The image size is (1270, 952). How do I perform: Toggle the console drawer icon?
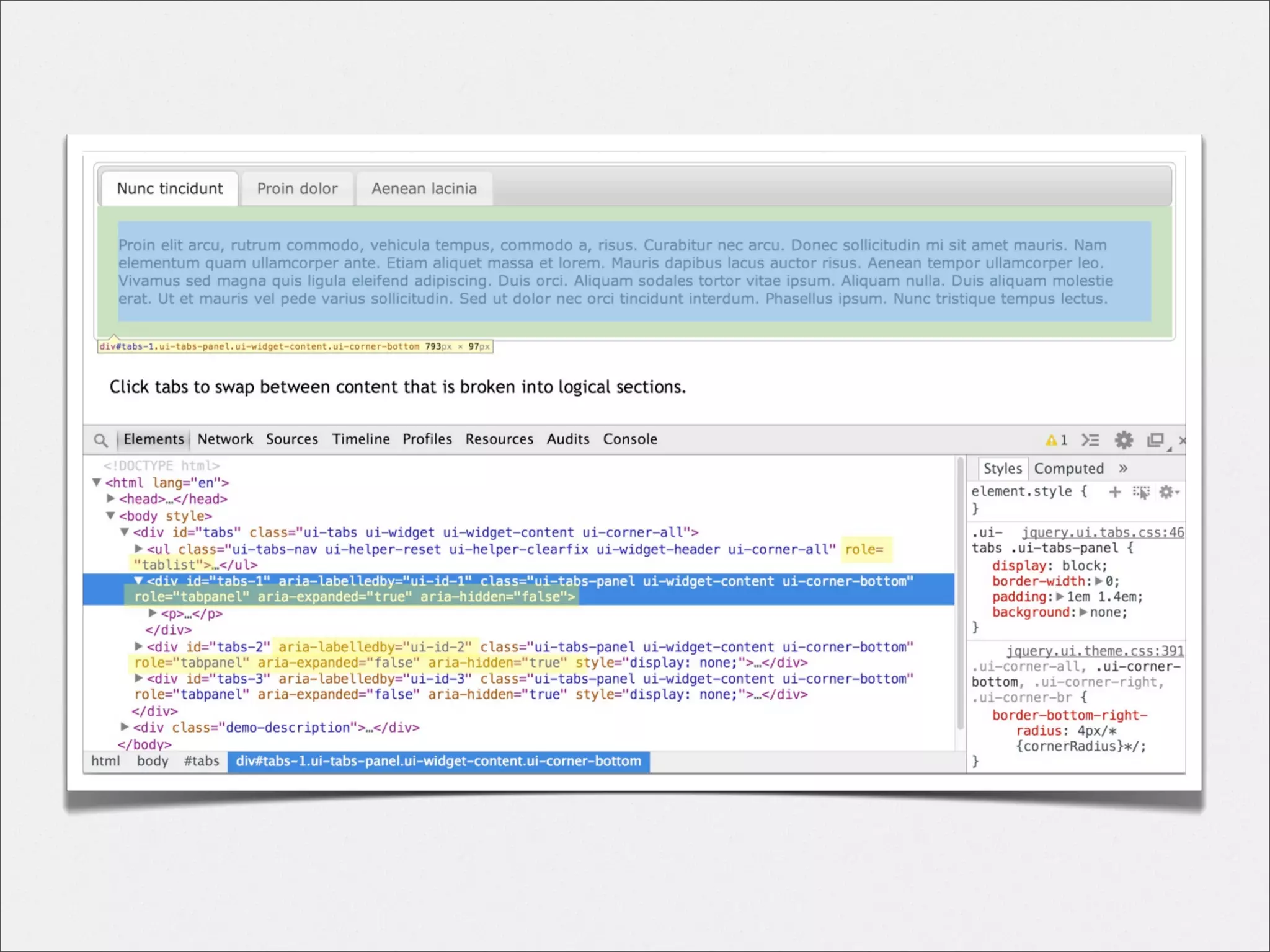tap(1090, 440)
